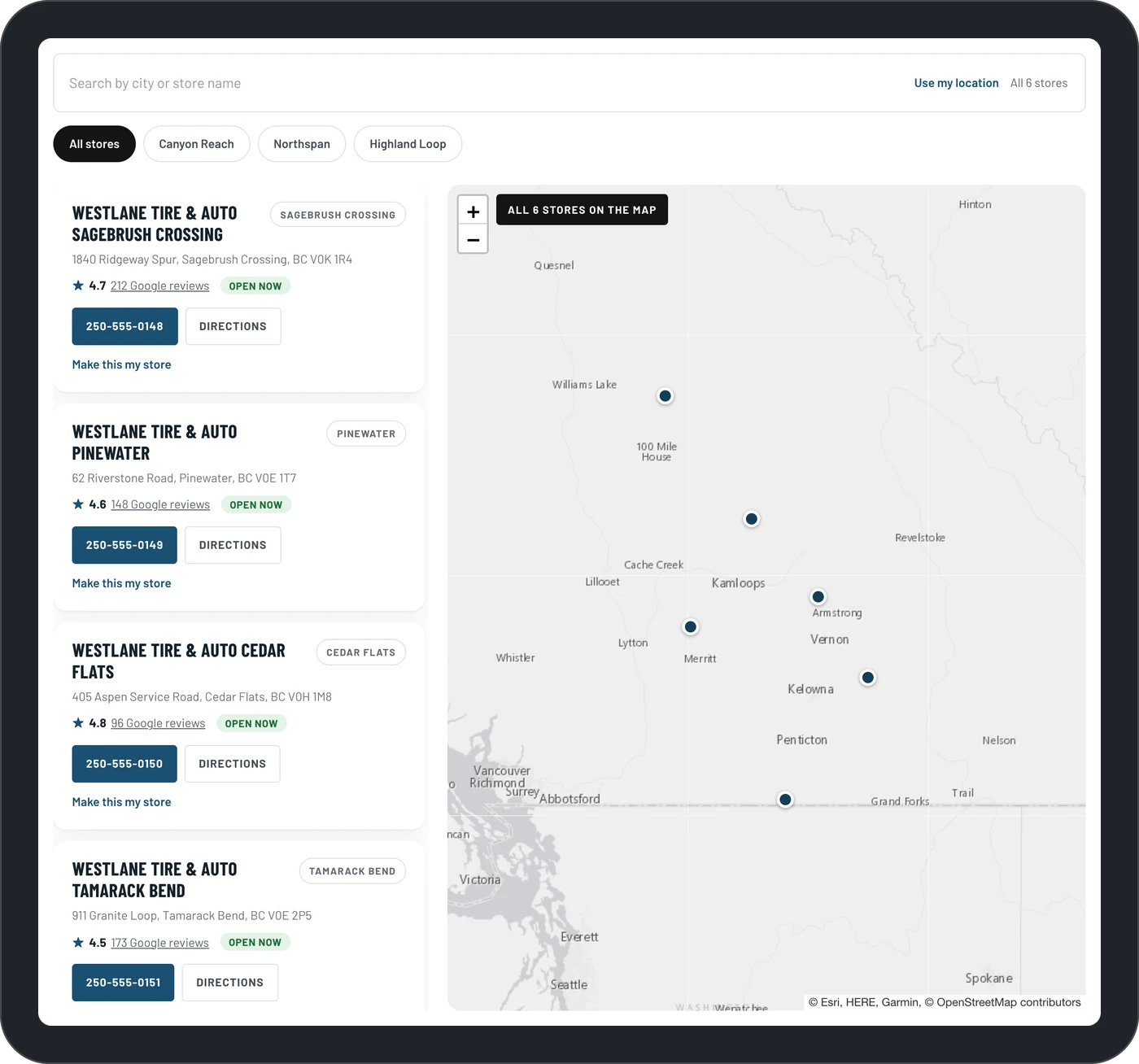The height and width of the screenshot is (1064, 1139).
Task: Open 173 Google reviews link
Action: pyautogui.click(x=159, y=942)
